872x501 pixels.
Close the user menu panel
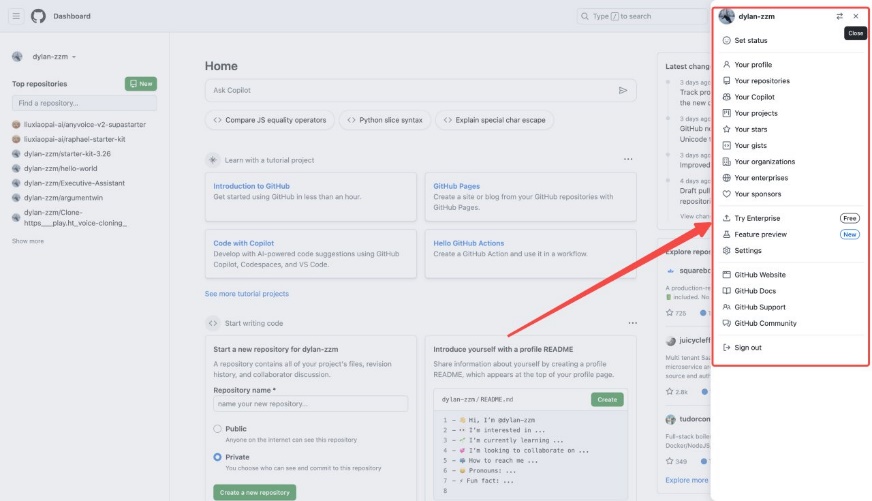(856, 16)
